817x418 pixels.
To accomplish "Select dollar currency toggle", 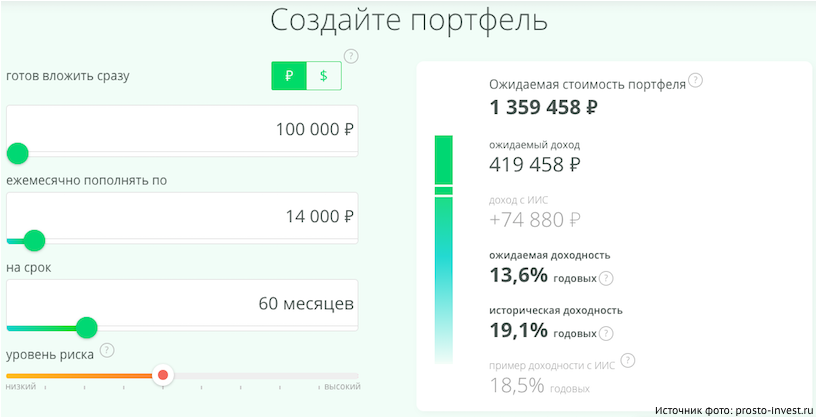I will coord(324,76).
